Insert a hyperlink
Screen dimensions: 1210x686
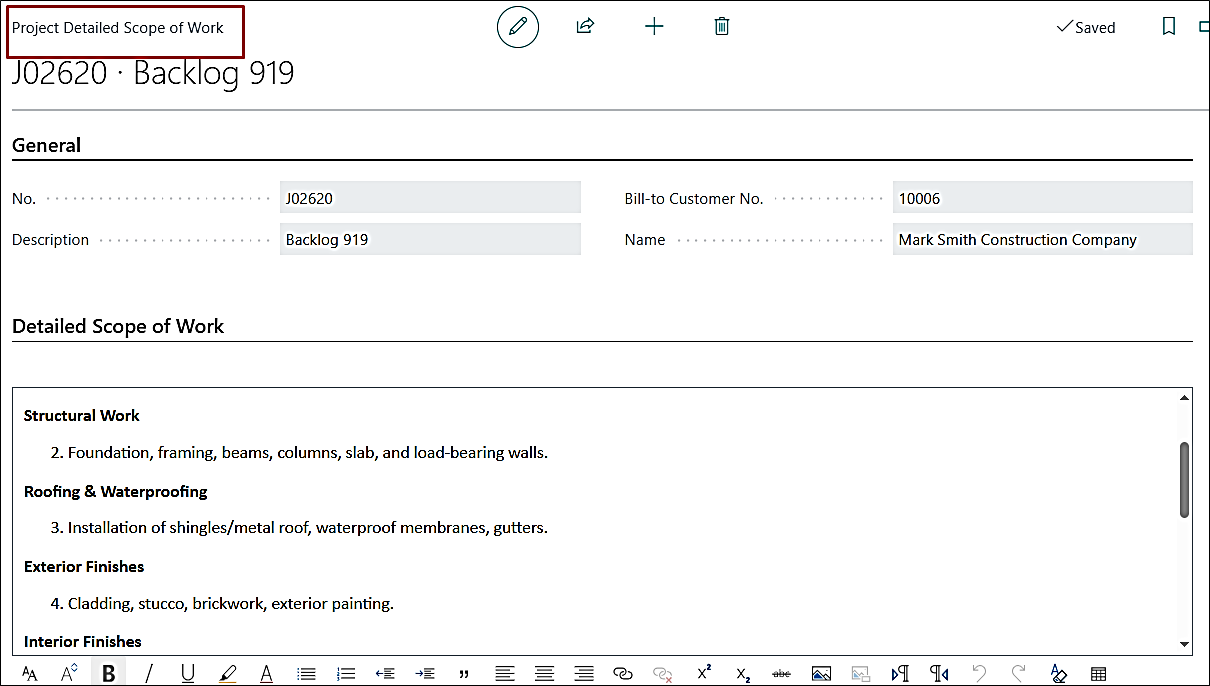623,673
